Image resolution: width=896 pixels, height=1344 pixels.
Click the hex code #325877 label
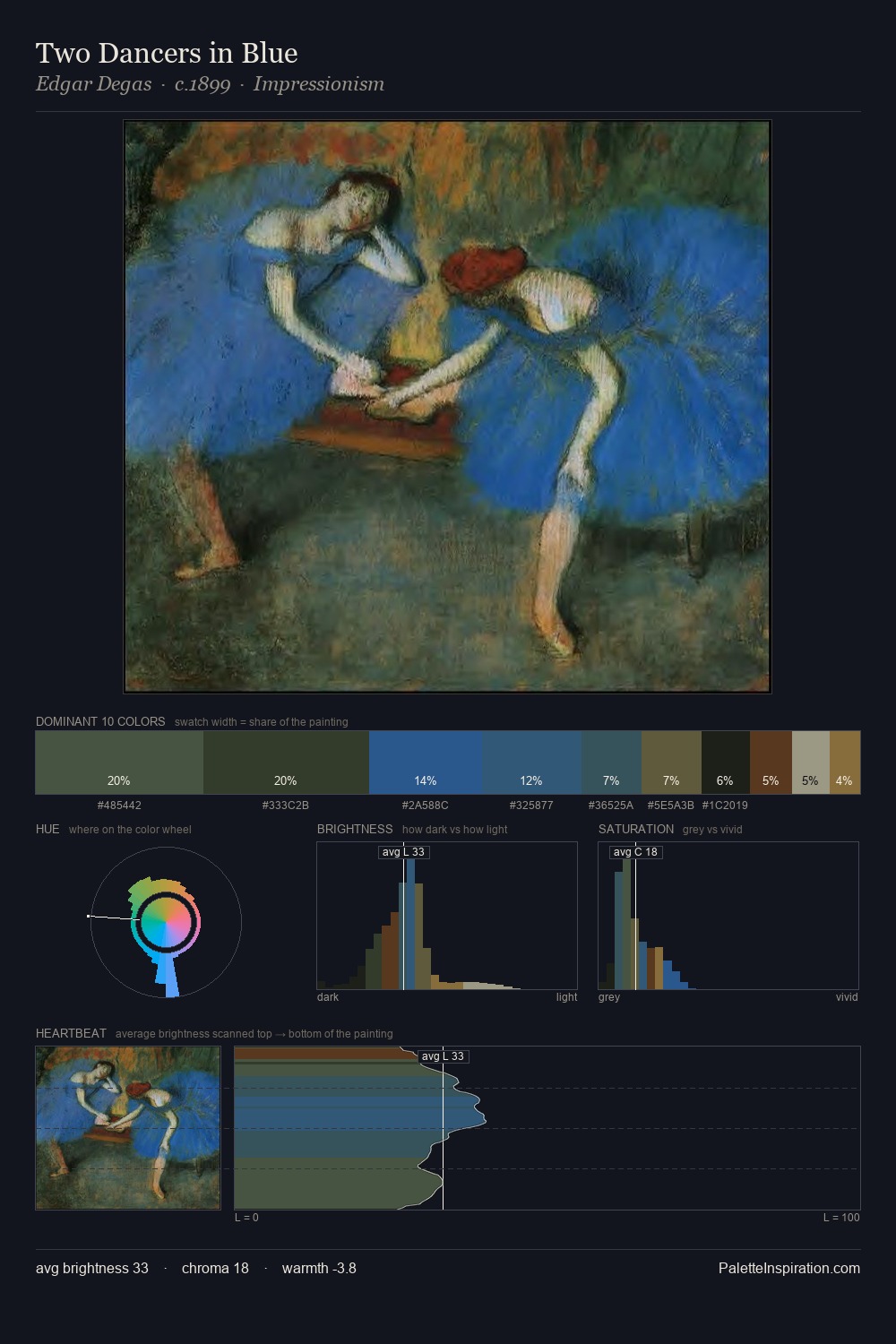click(531, 806)
